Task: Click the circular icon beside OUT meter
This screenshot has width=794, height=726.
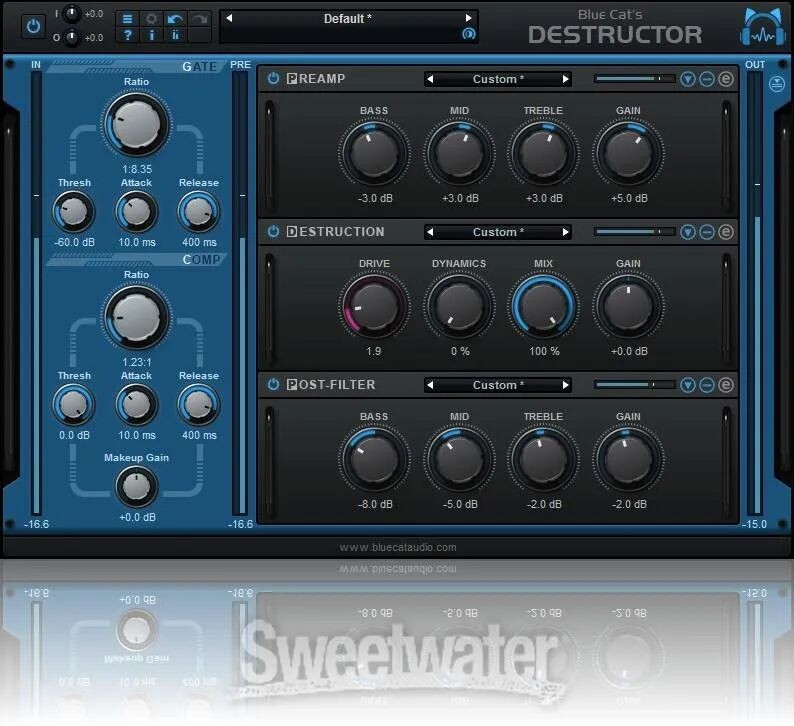Action: tap(776, 84)
